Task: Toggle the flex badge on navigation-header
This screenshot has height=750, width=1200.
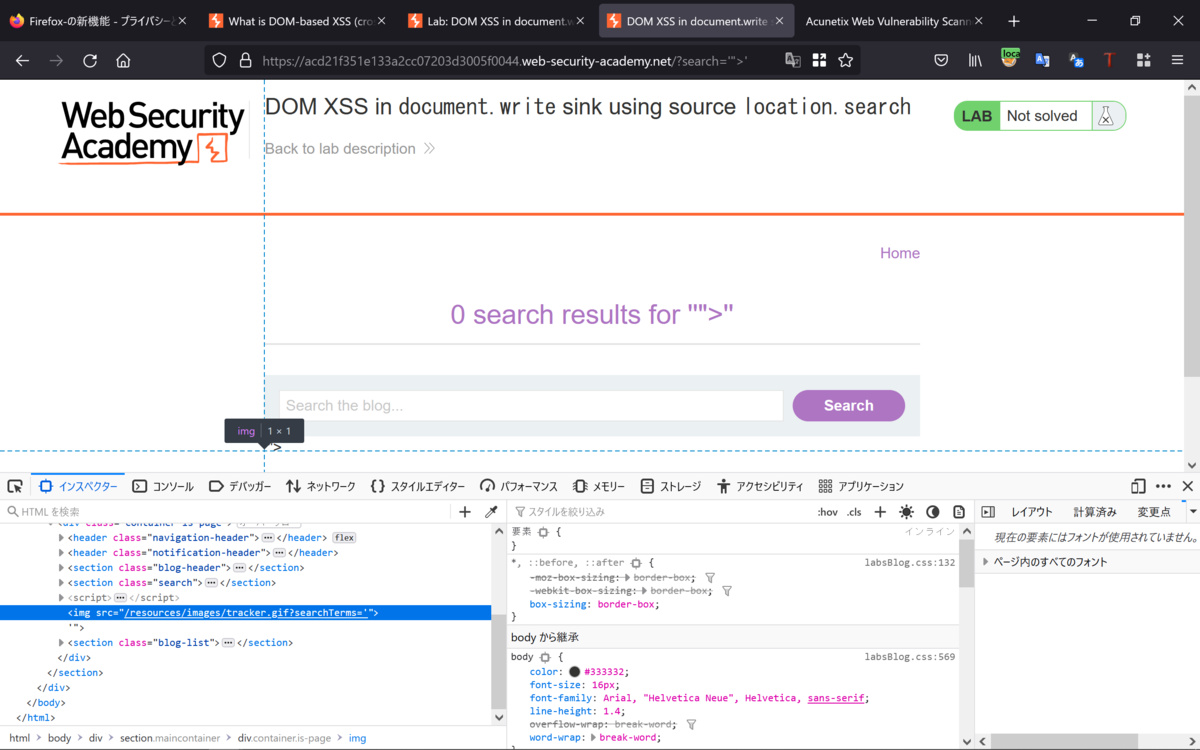Action: [344, 538]
